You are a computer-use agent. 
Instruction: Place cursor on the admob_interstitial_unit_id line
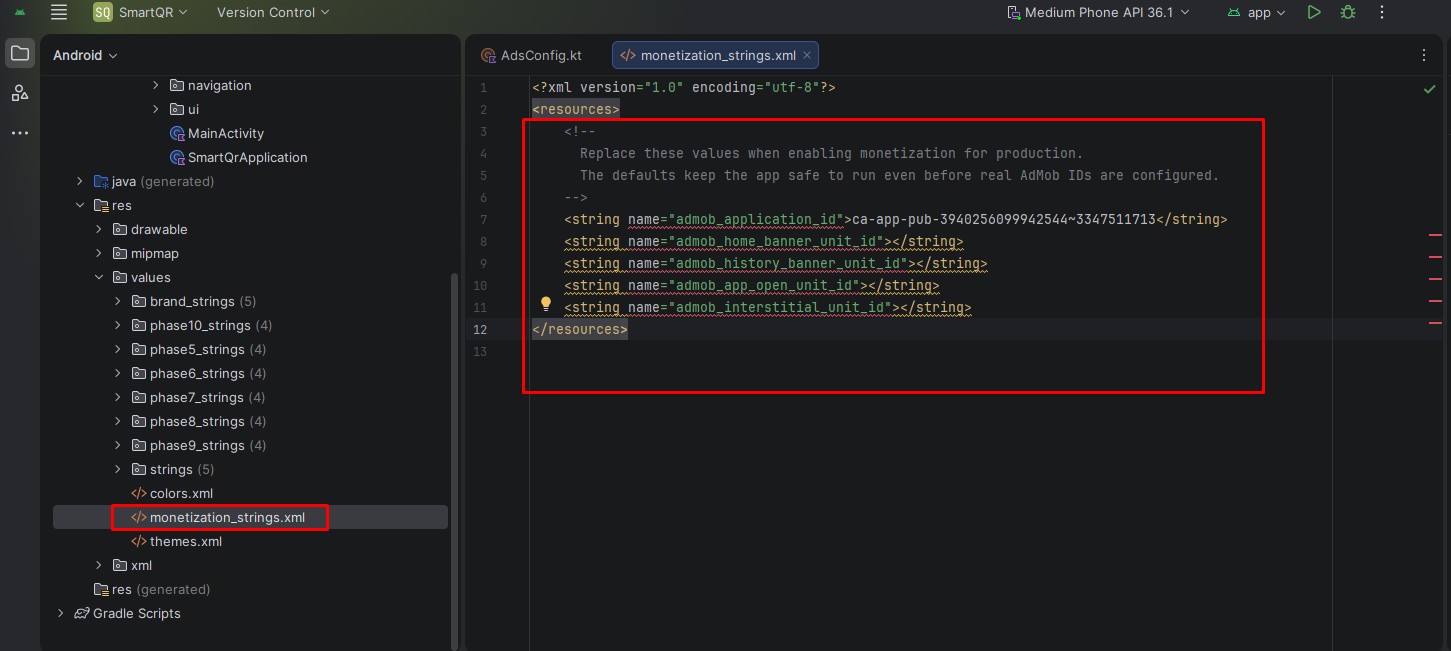[767, 307]
